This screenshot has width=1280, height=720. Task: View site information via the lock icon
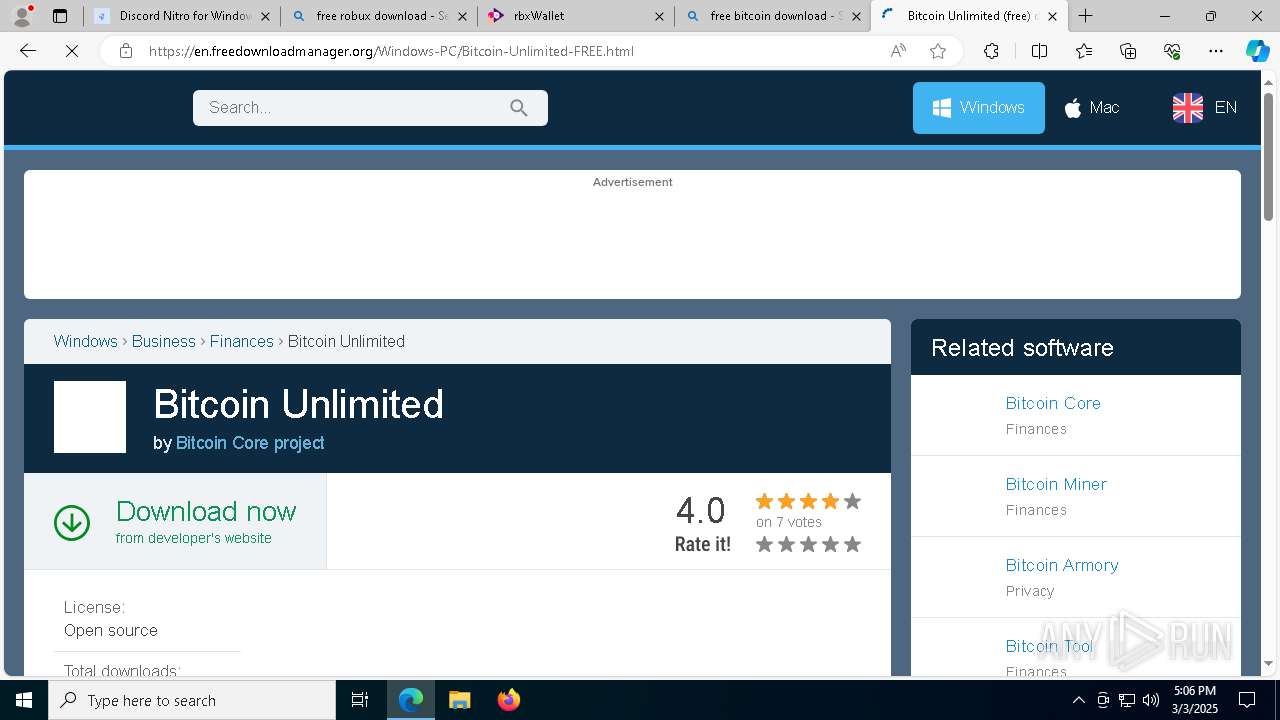tap(126, 51)
